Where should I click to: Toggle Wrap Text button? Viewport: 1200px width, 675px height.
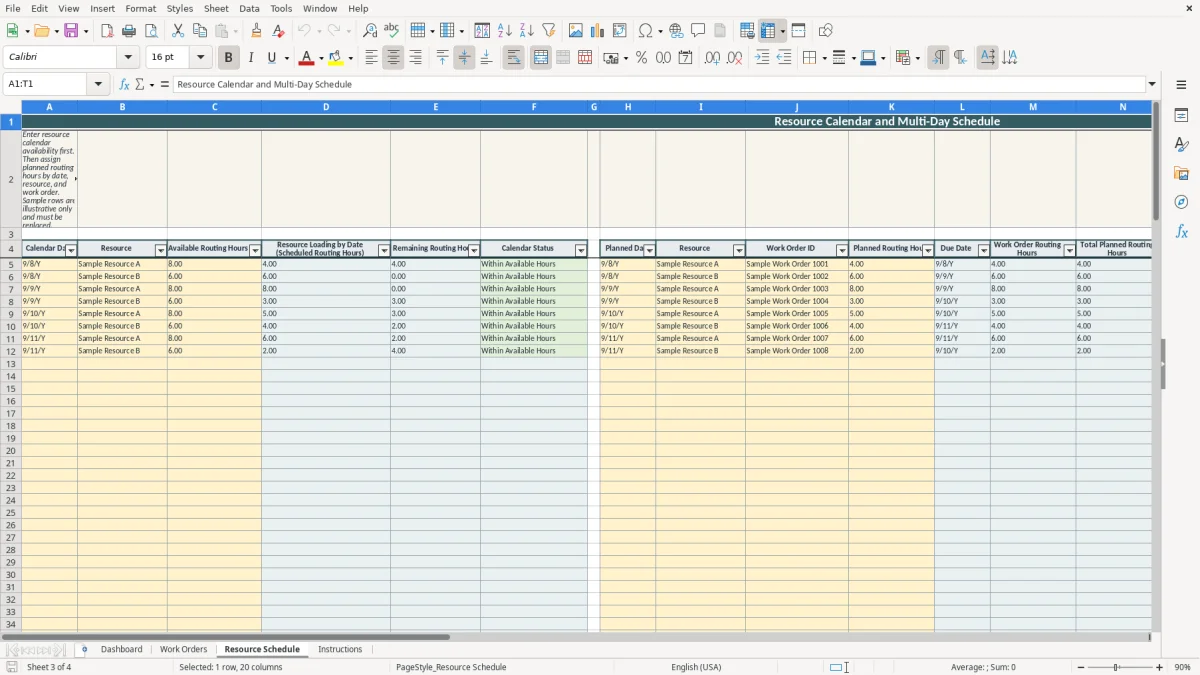513,58
